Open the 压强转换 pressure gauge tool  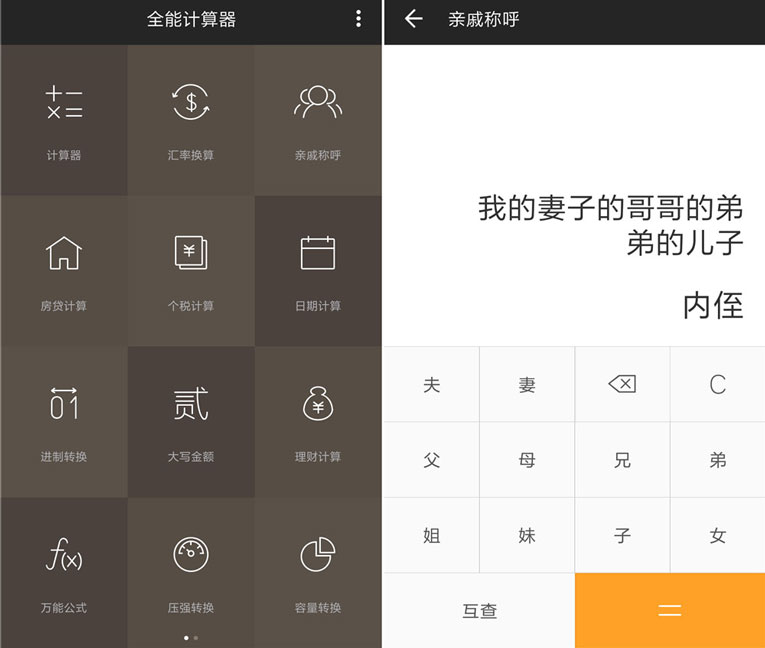tap(191, 572)
